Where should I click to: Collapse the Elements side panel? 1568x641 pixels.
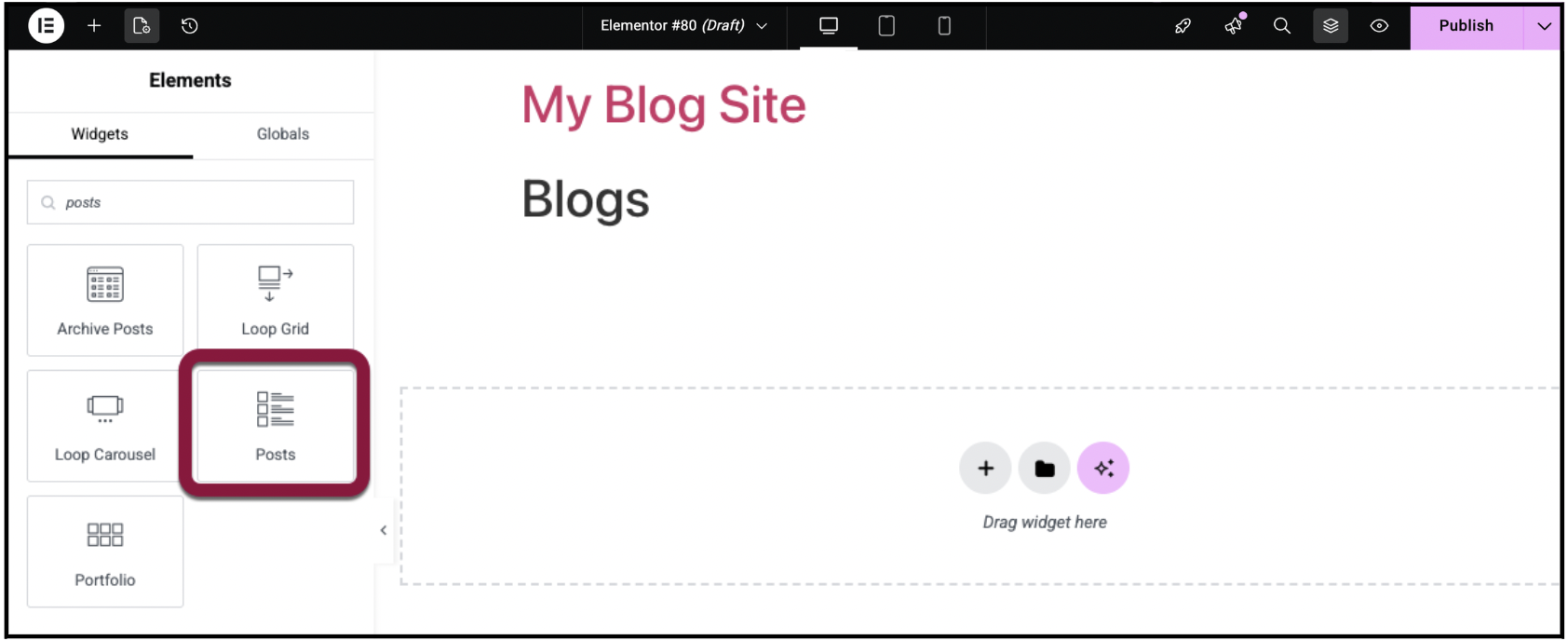[384, 531]
